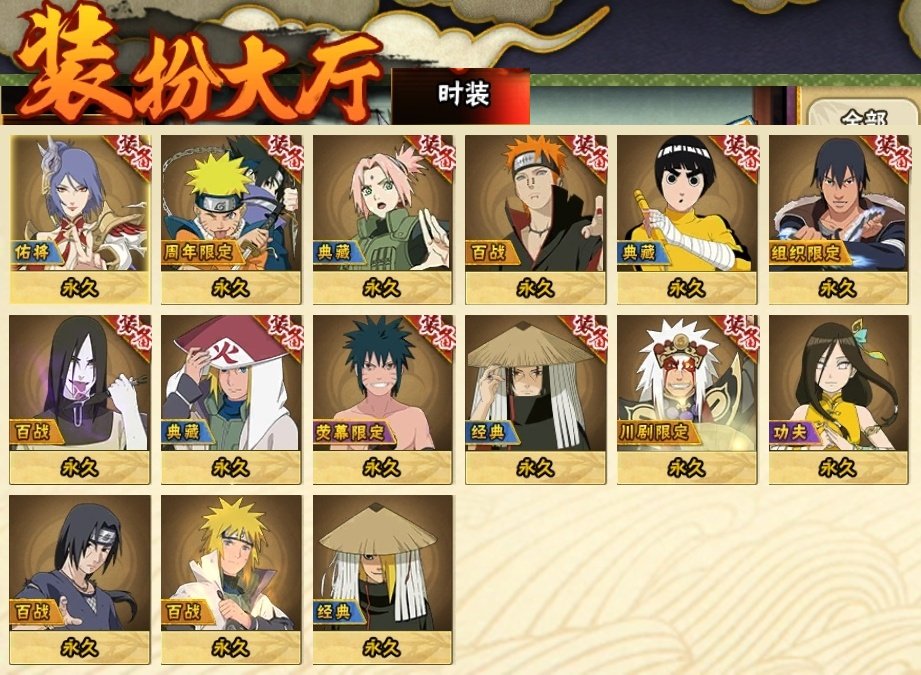Choose the 荧幕限定 Menma costume

(x=383, y=399)
